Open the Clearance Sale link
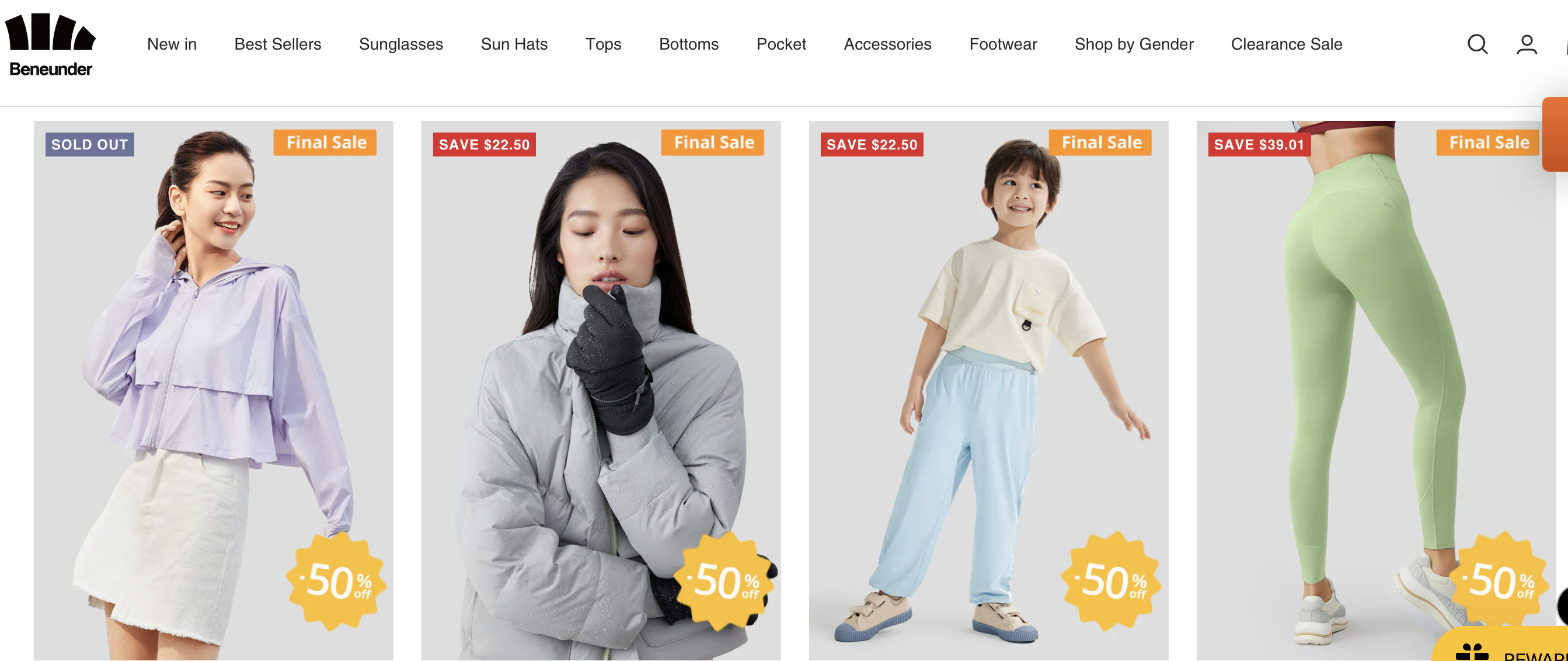Image resolution: width=1568 pixels, height=661 pixels. [1287, 44]
